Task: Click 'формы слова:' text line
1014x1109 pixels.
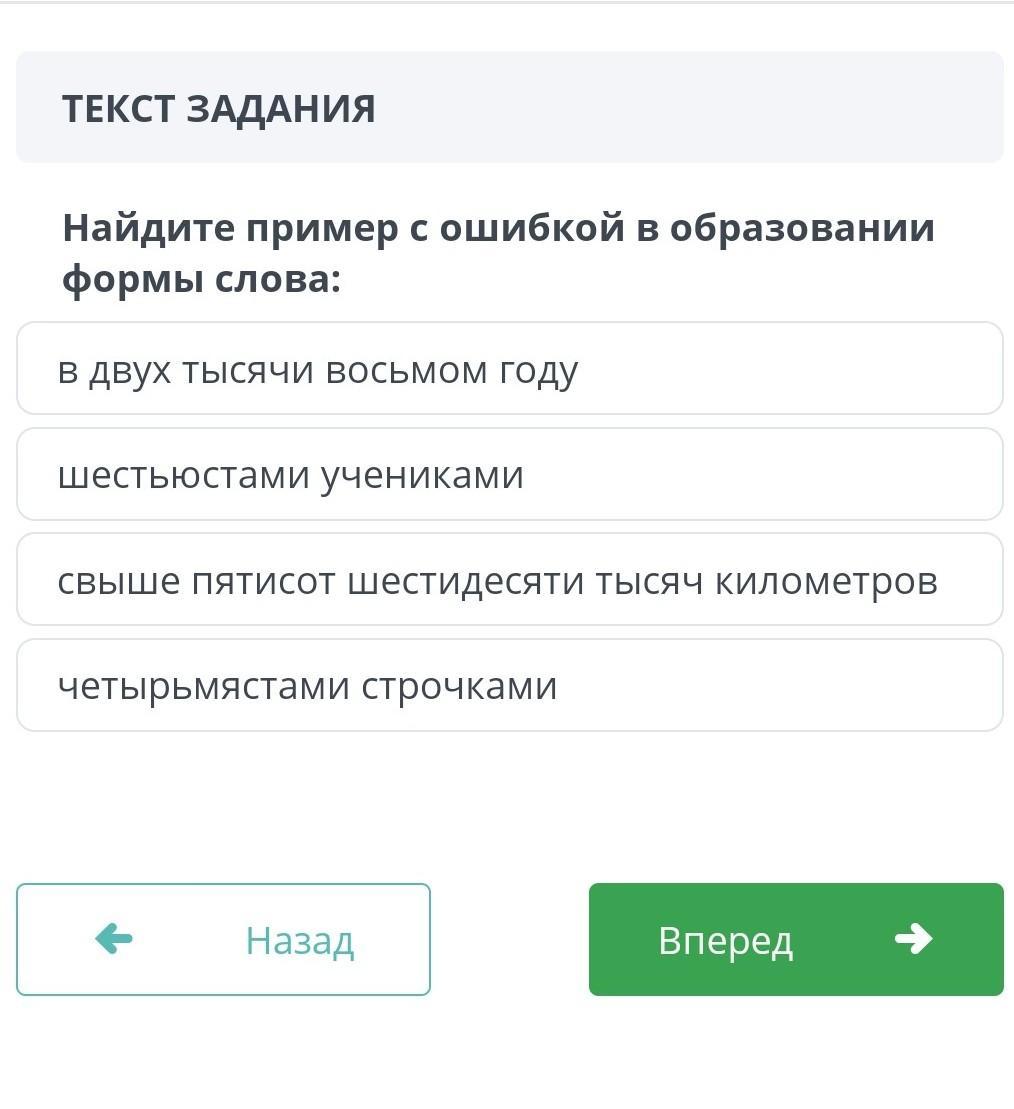Action: [x=201, y=280]
